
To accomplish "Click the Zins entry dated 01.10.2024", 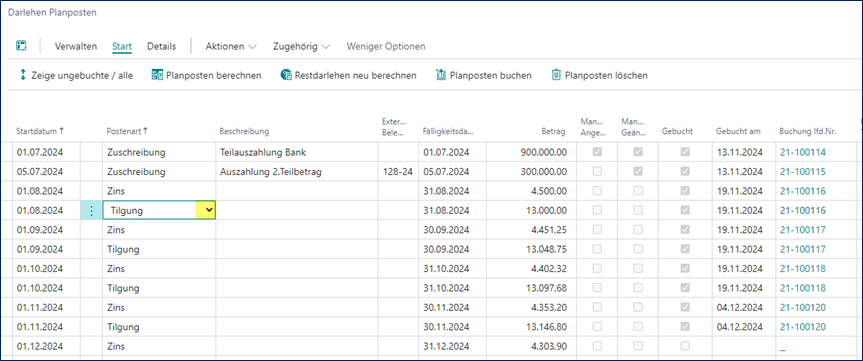I will (x=116, y=269).
